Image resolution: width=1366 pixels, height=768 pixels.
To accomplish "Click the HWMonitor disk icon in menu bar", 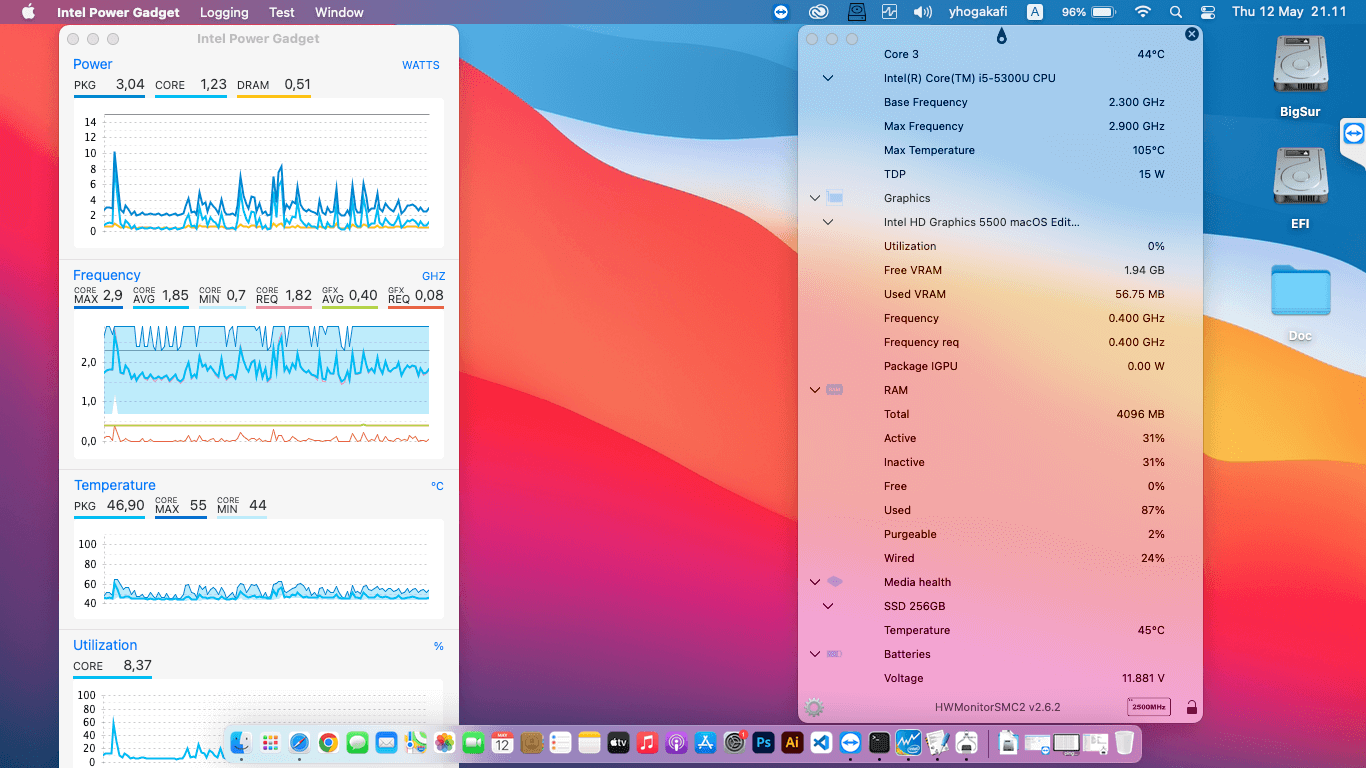I will click(856, 12).
